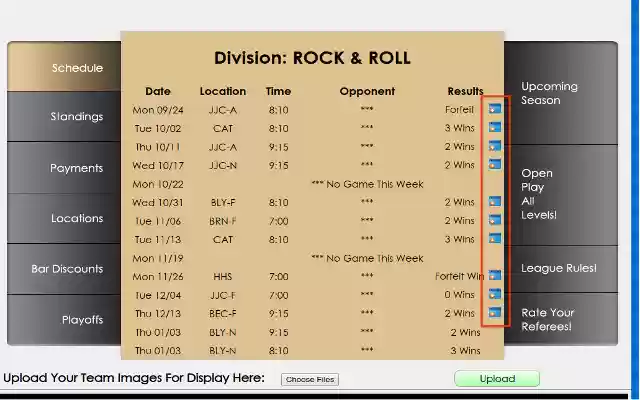Click the image icon for Mon 09/24 game
640x400 pixels.
pyautogui.click(x=494, y=109)
